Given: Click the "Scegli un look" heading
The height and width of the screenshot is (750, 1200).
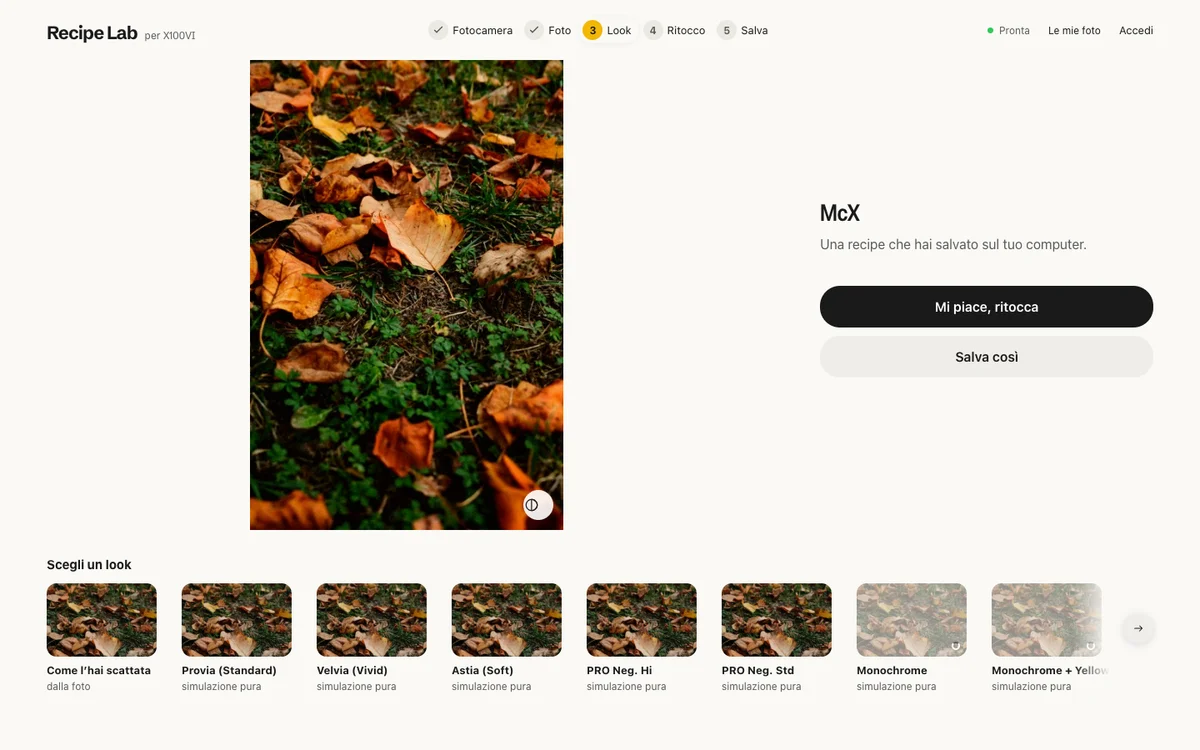Looking at the screenshot, I should tap(89, 565).
